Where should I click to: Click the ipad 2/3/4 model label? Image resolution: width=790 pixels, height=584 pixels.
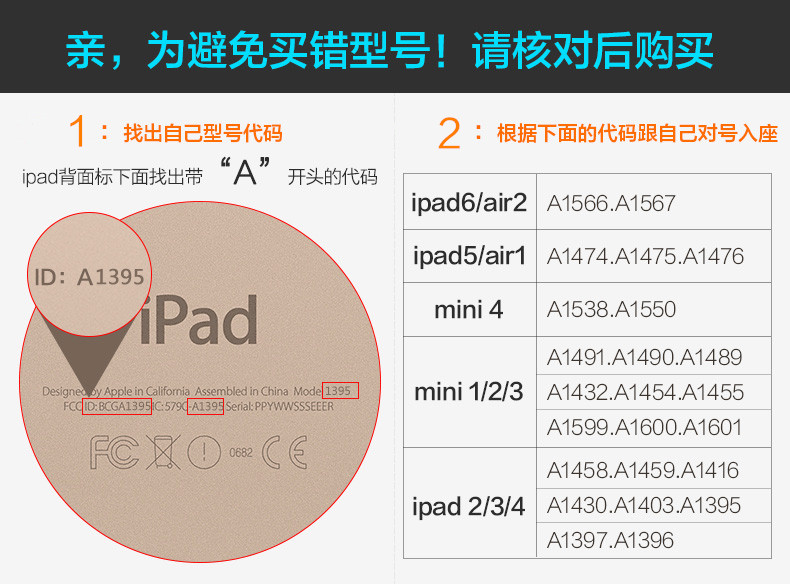tap(468, 506)
